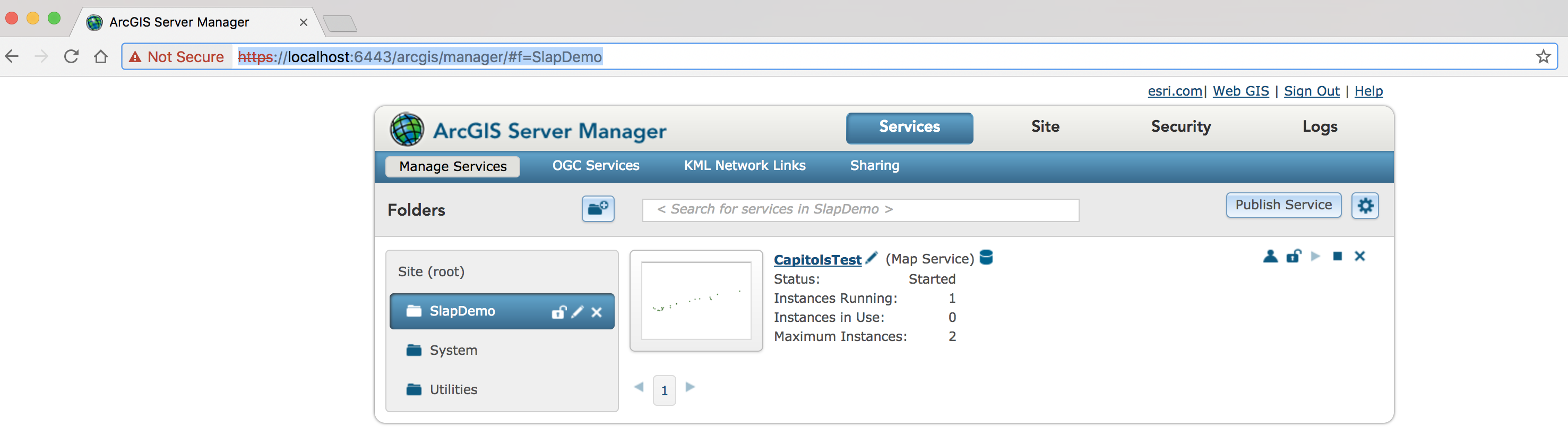Start the CapitolsTest service play icon
1568x442 pixels.
click(1315, 256)
